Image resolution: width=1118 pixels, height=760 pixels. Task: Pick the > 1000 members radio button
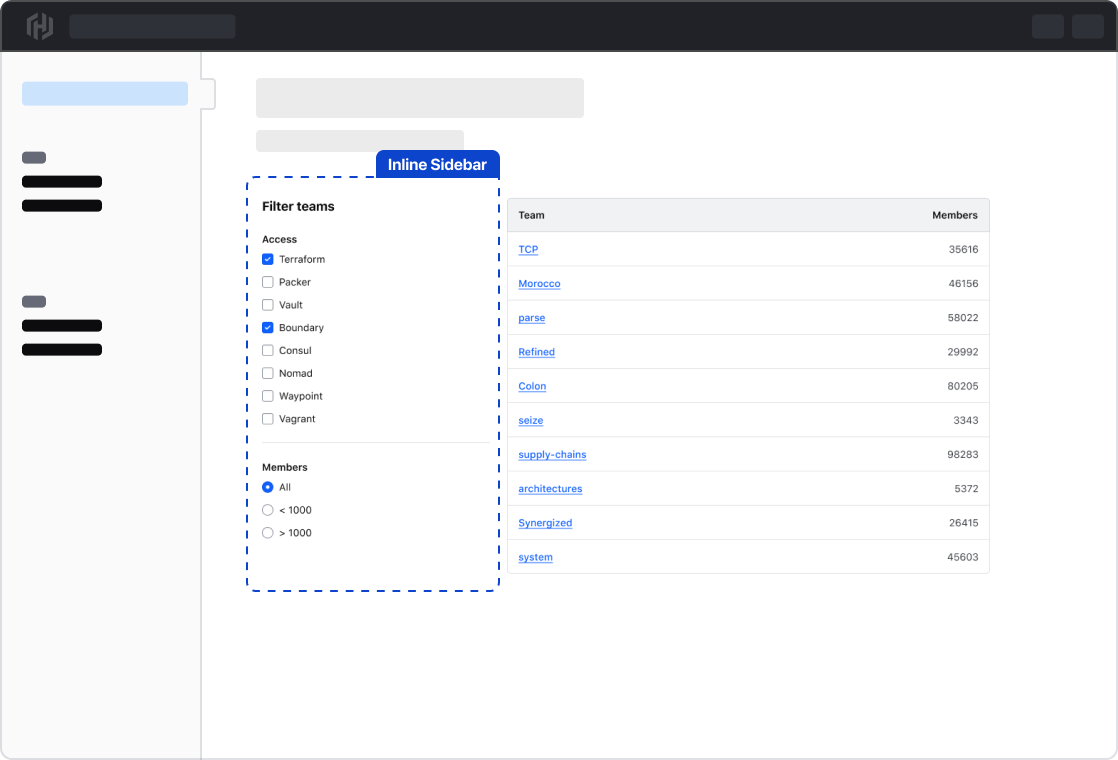pyautogui.click(x=268, y=533)
